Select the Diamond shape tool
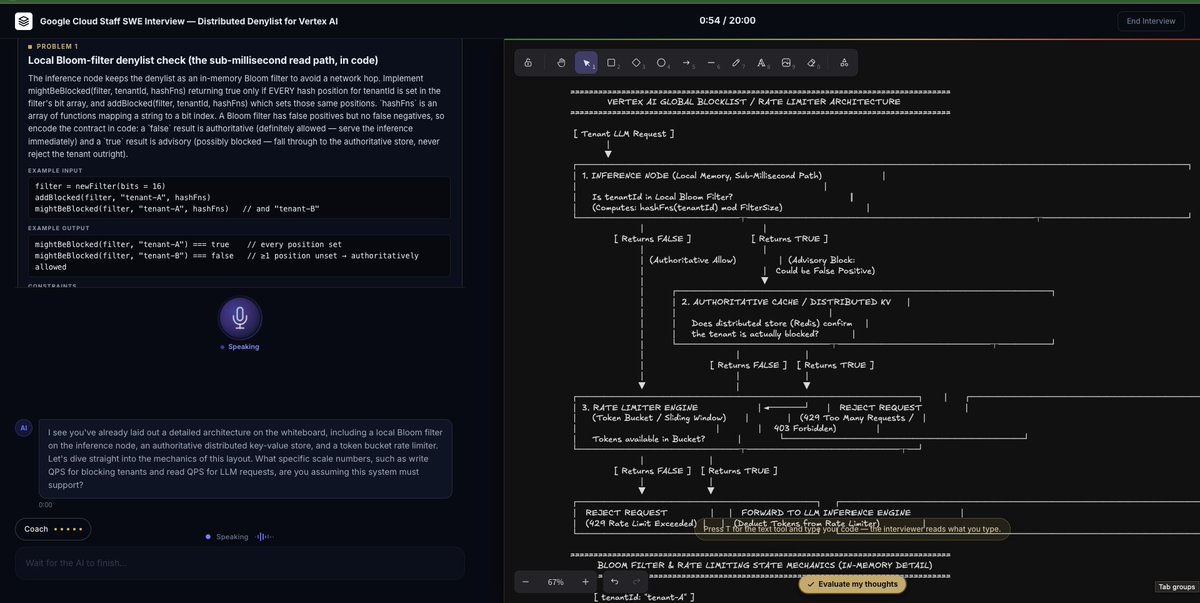This screenshot has height=603, width=1200. point(637,63)
